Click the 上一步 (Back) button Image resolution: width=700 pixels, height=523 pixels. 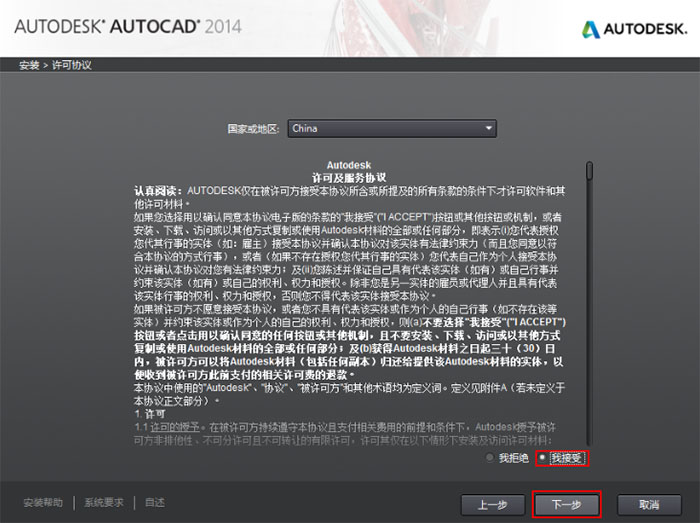493,505
